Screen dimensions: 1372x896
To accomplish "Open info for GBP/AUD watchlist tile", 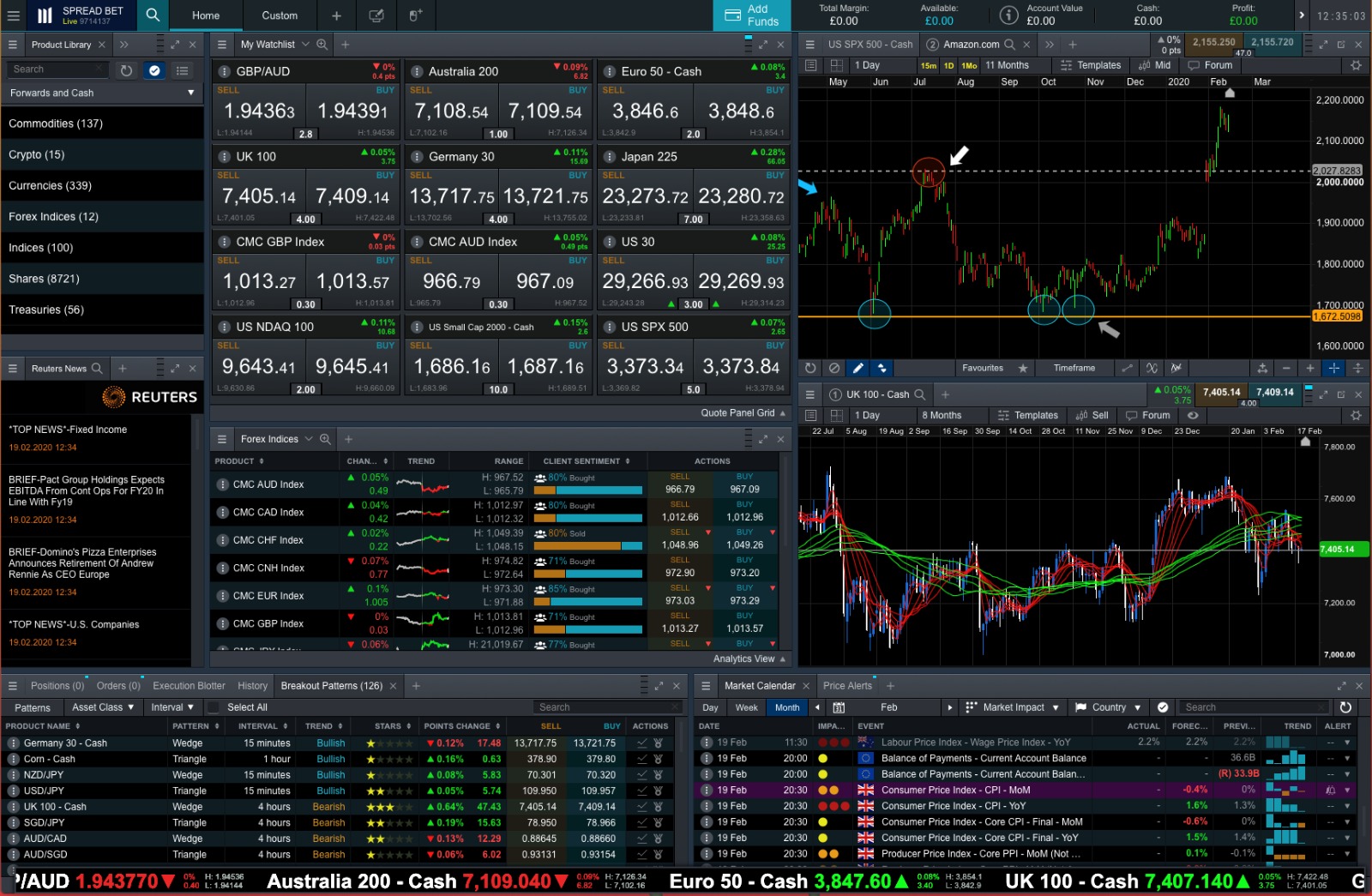I will (224, 72).
